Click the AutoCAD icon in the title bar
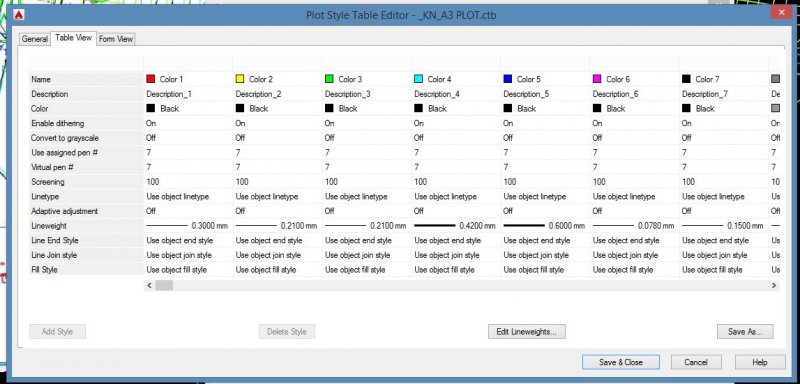 pos(20,15)
